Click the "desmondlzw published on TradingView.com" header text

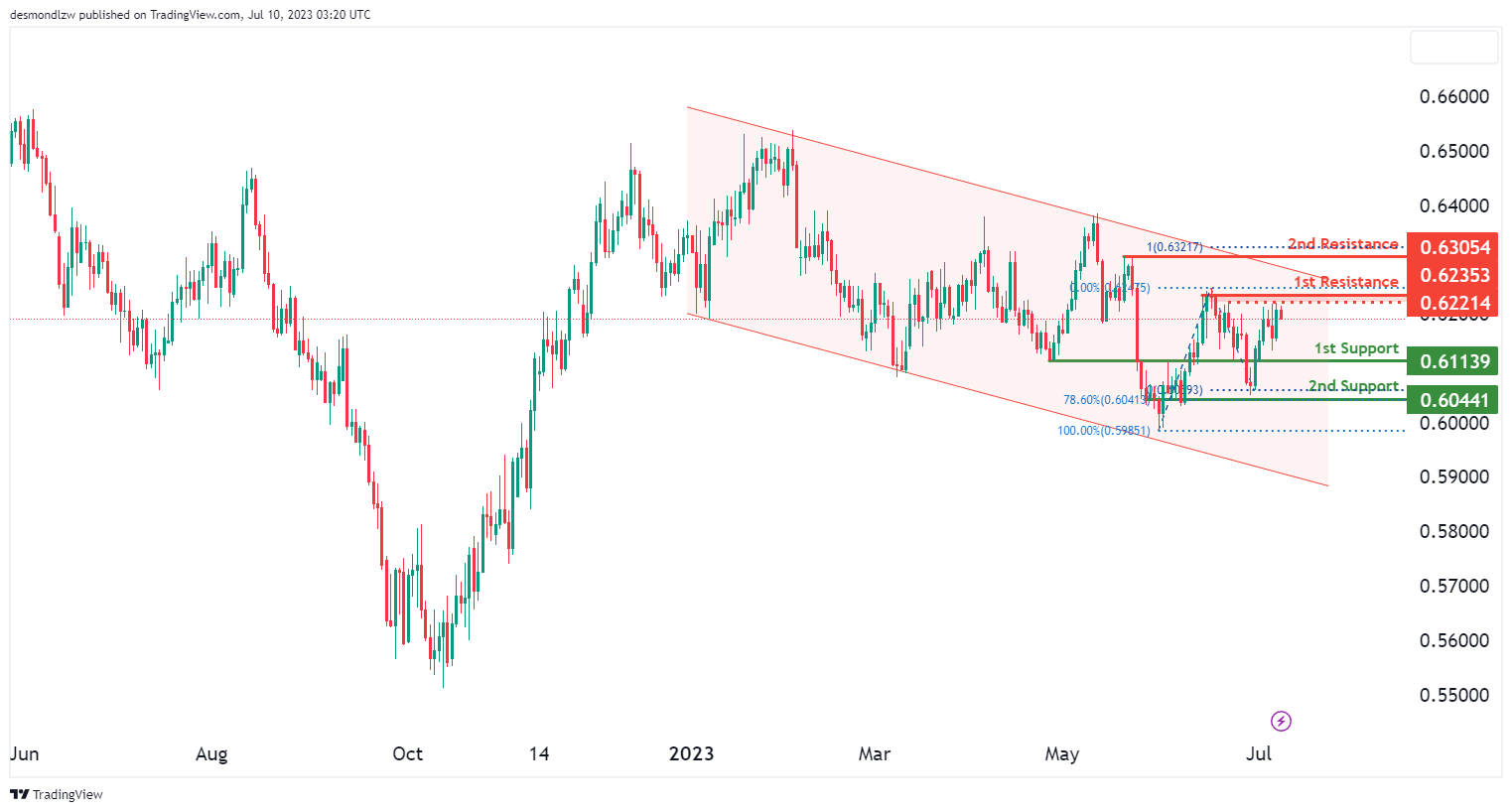click(x=190, y=15)
